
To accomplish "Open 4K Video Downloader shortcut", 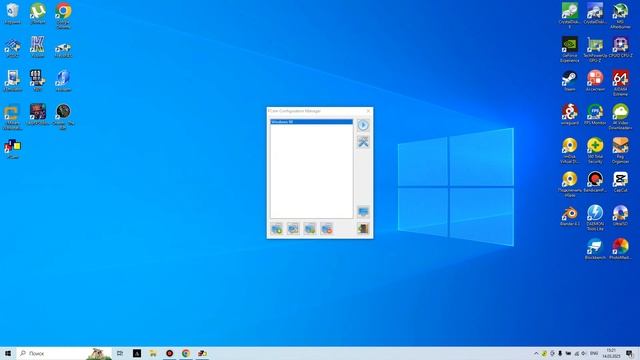I will click(x=620, y=117).
